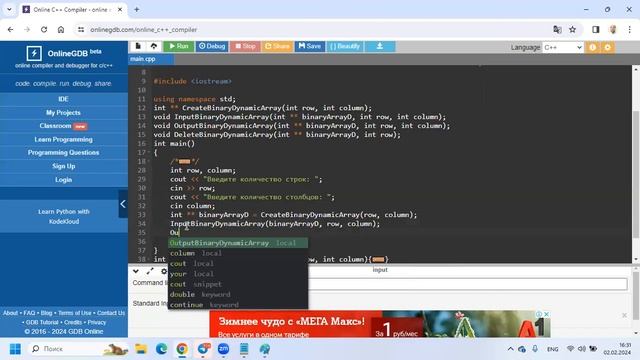
Task: Click the Stop button
Action: click(x=245, y=47)
